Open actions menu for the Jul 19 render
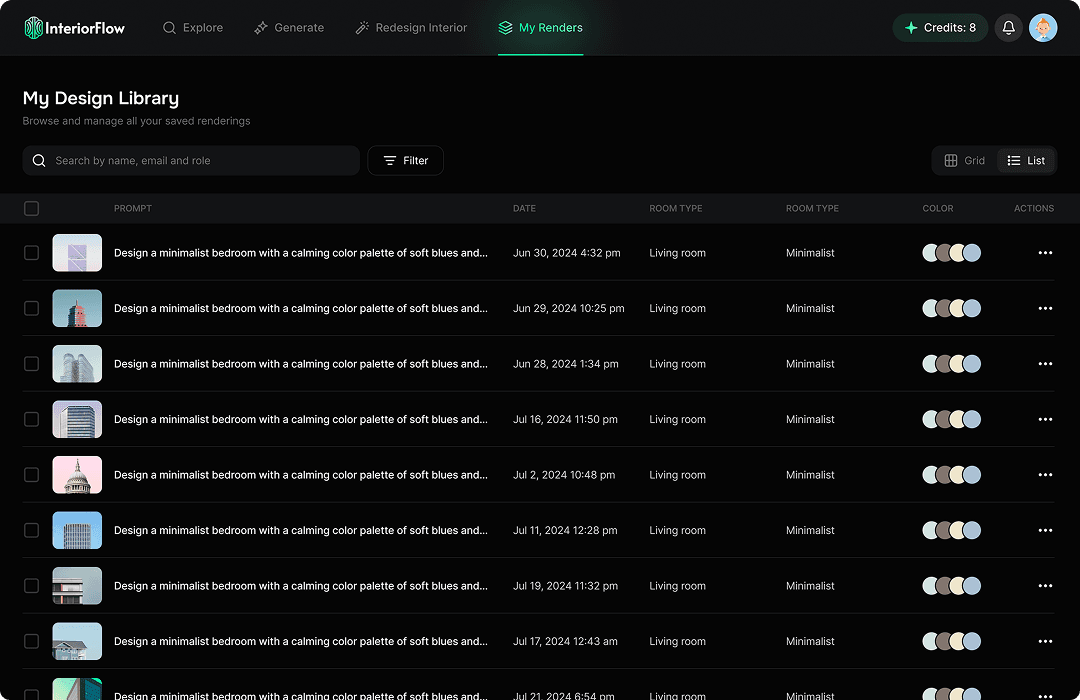Image resolution: width=1080 pixels, height=700 pixels. point(1045,586)
